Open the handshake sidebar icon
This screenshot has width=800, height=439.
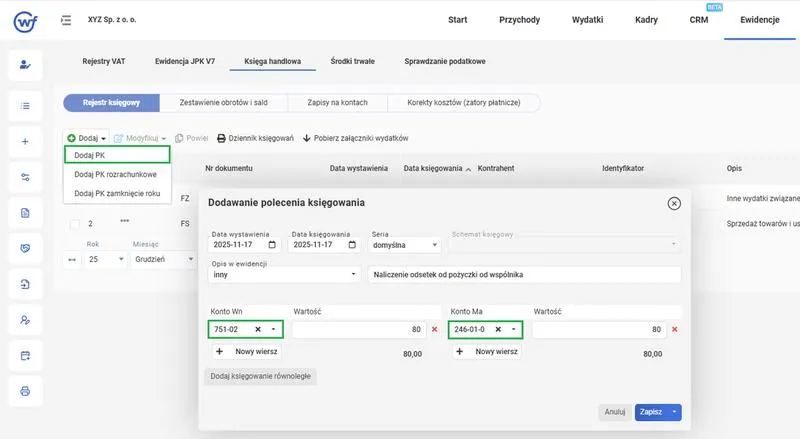tap(25, 249)
